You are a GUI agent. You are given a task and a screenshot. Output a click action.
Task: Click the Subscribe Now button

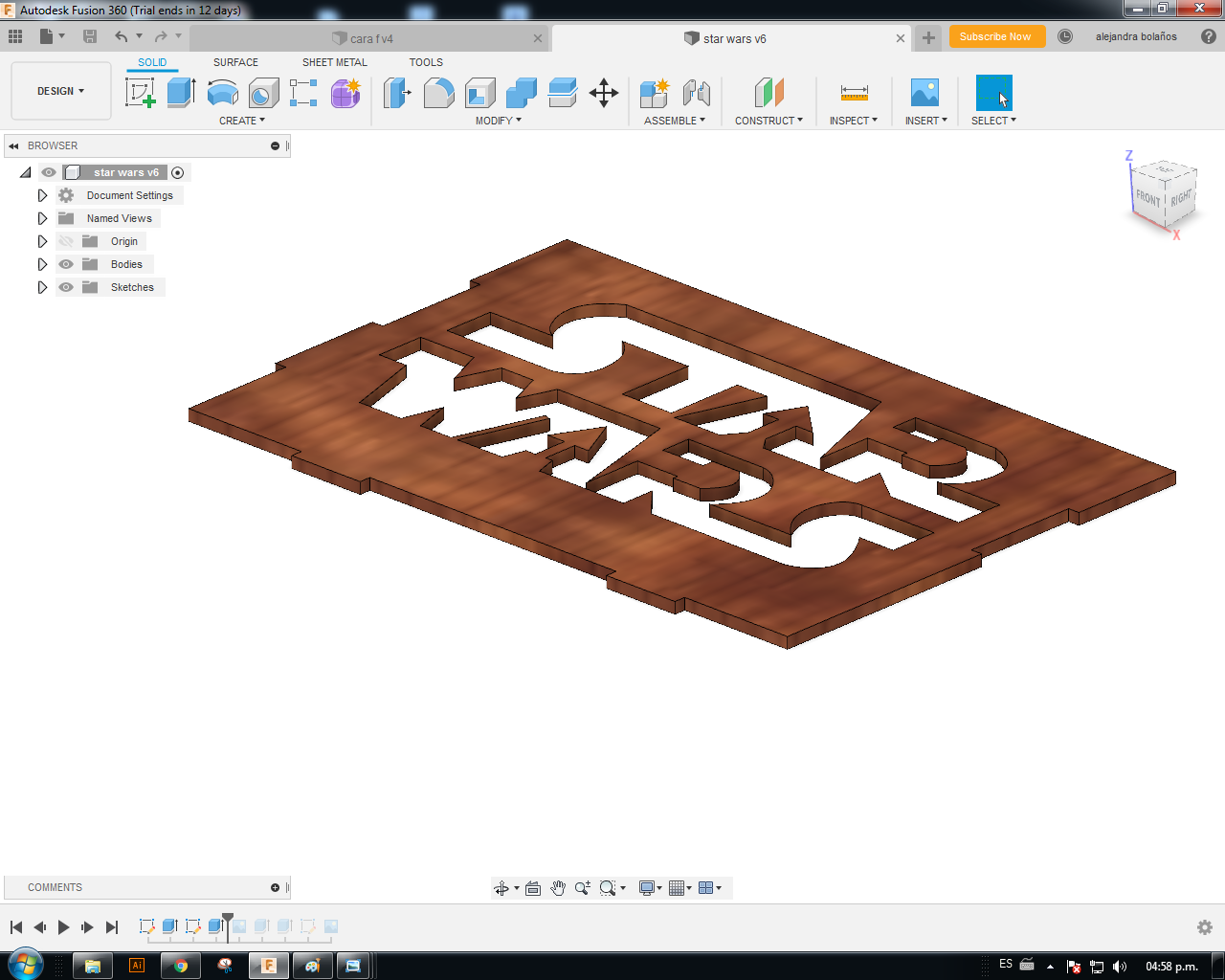tap(996, 36)
